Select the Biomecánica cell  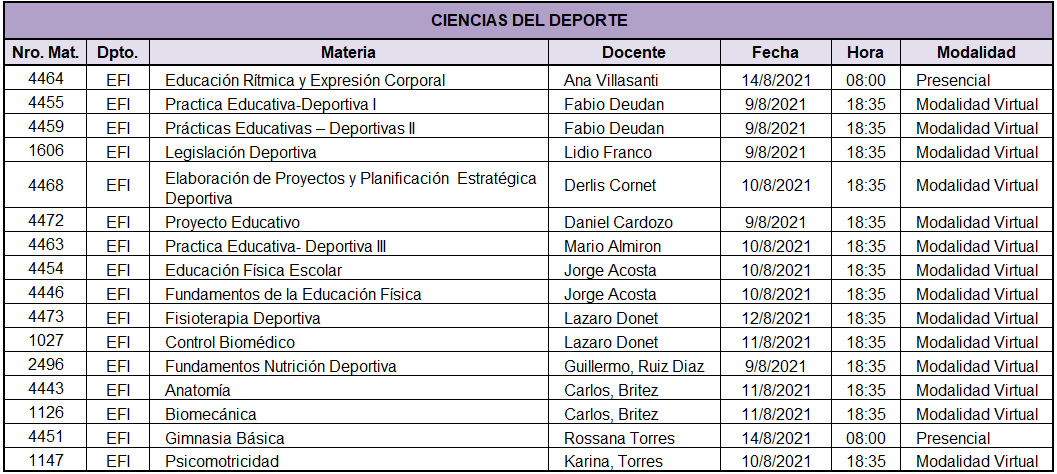pos(349,414)
